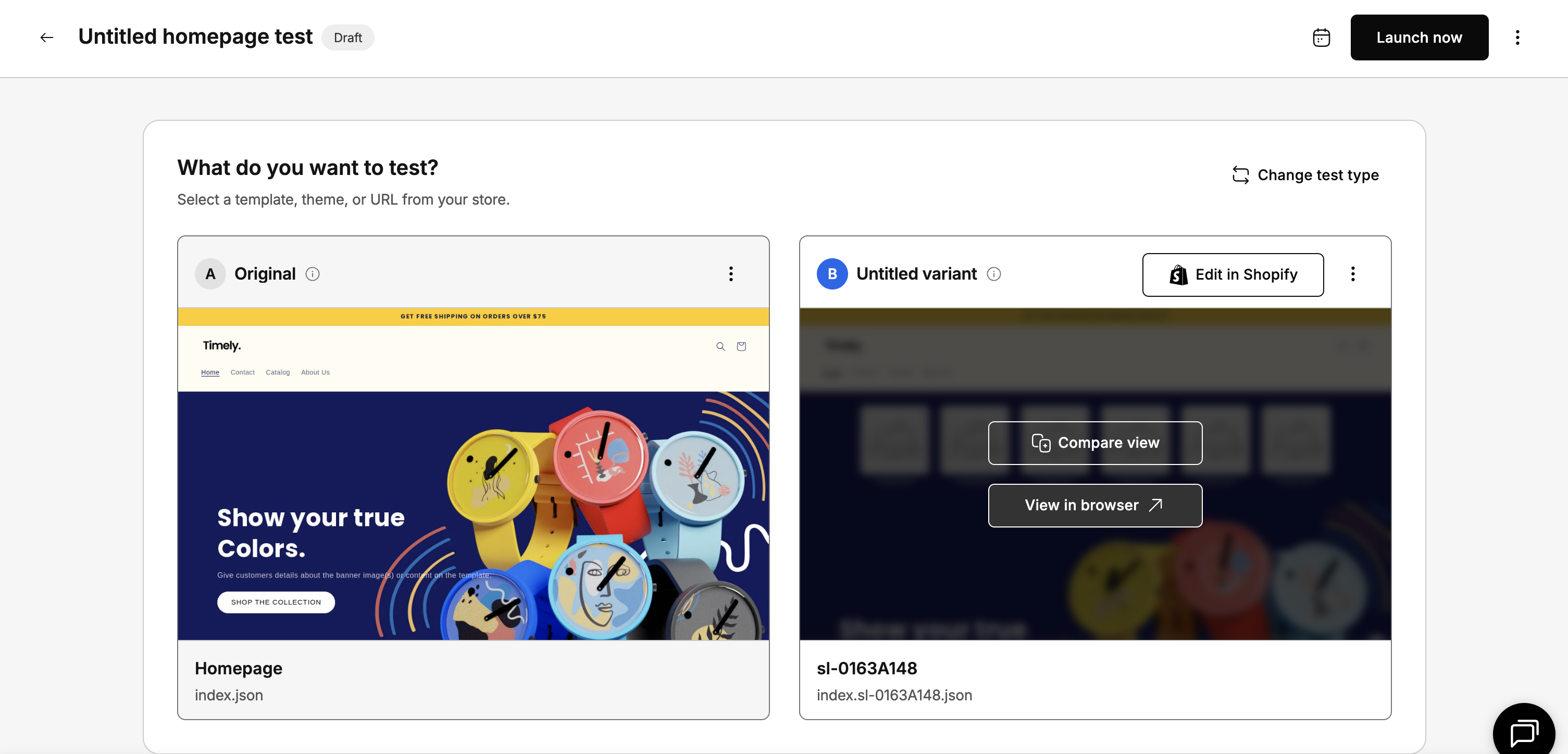1568x754 pixels.
Task: Click the Launch now button
Action: coord(1419,37)
